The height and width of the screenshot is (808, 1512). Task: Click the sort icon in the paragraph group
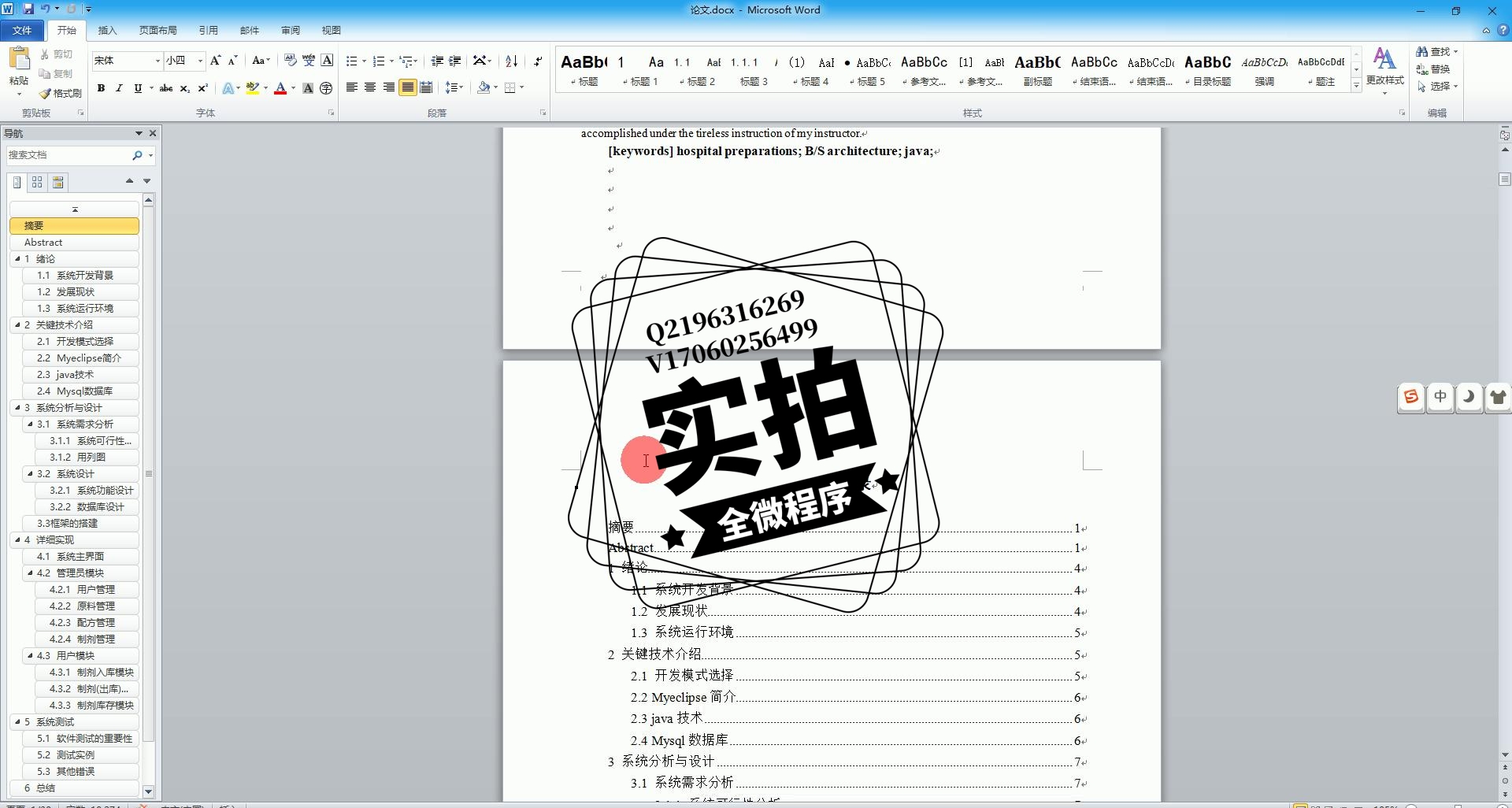coord(511,61)
